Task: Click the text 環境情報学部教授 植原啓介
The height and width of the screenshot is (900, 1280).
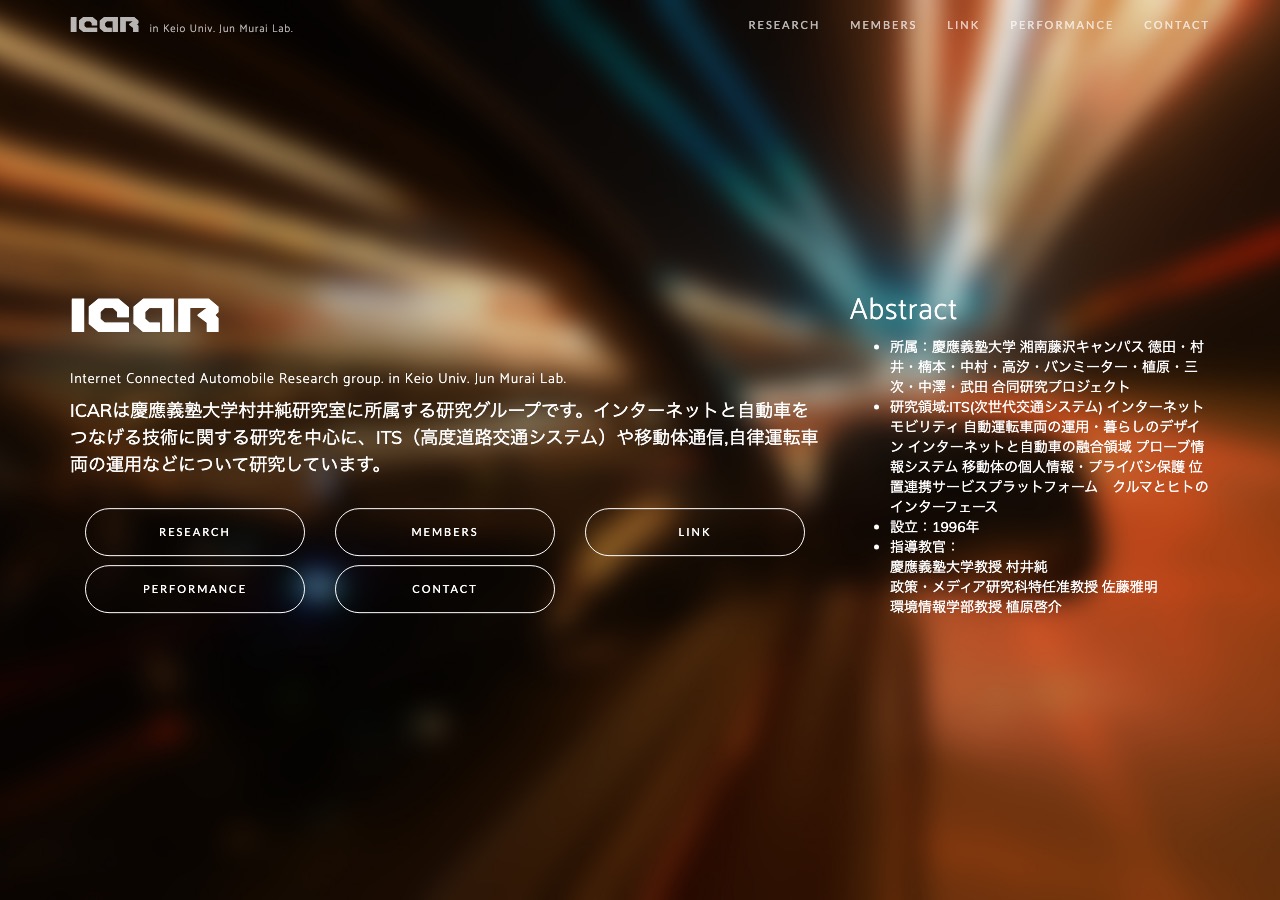Action: tap(976, 607)
